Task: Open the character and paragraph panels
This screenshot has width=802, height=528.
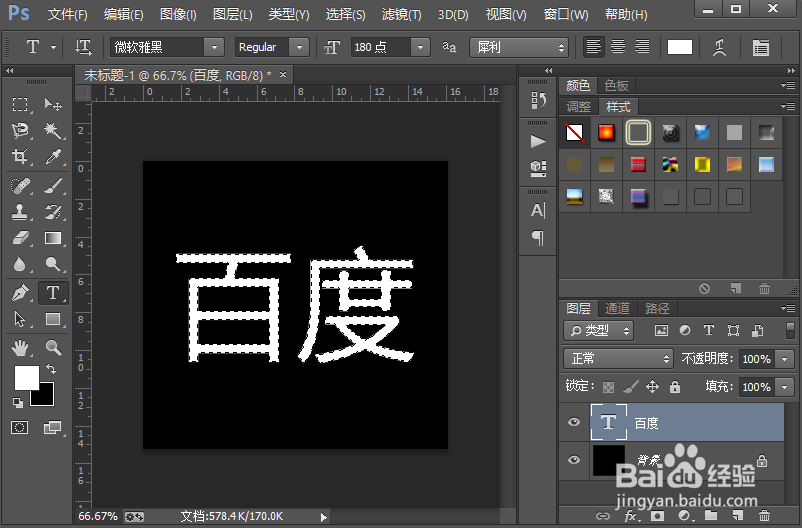Action: (x=761, y=48)
